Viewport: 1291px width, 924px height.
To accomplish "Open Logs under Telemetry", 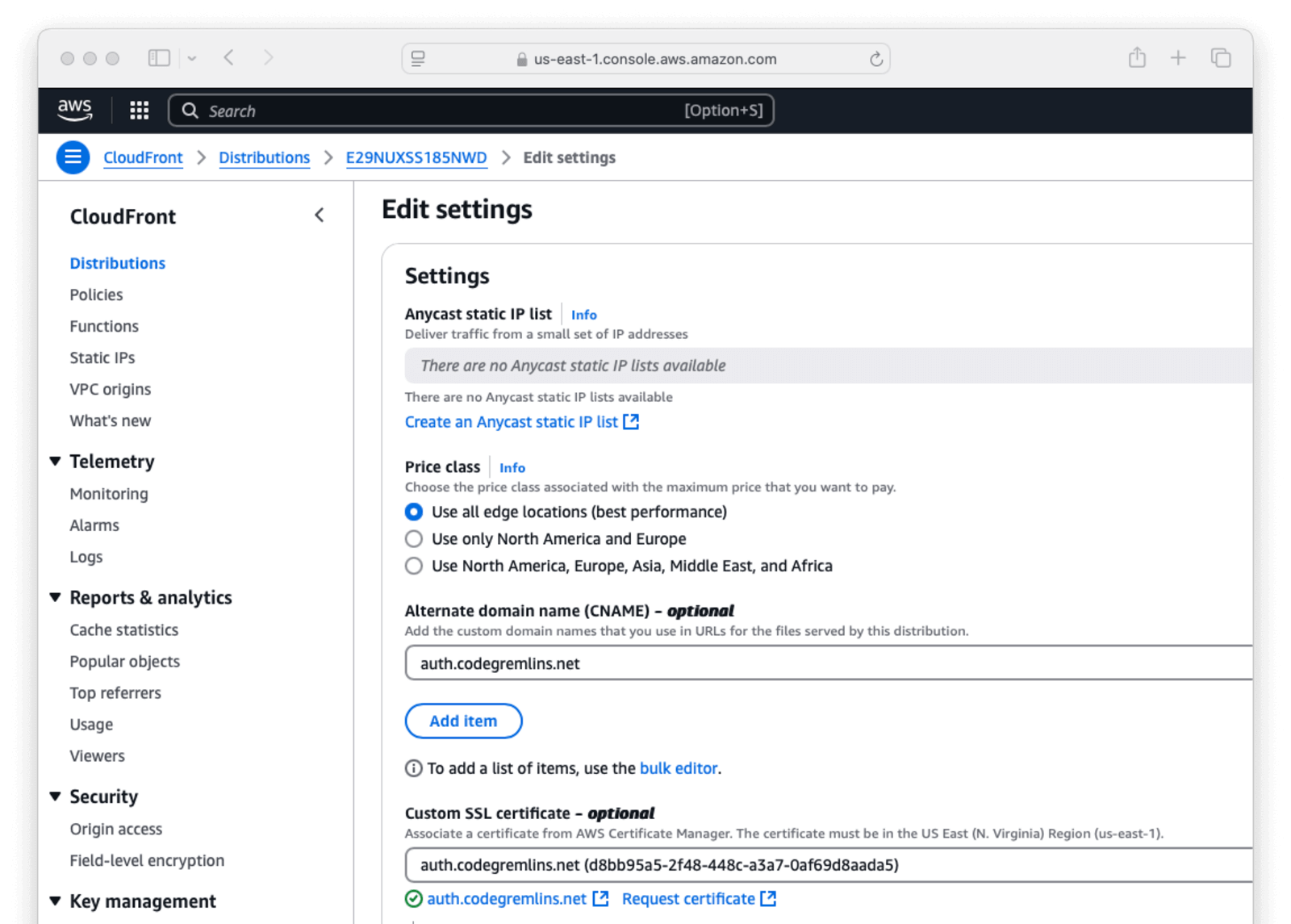I will click(86, 557).
